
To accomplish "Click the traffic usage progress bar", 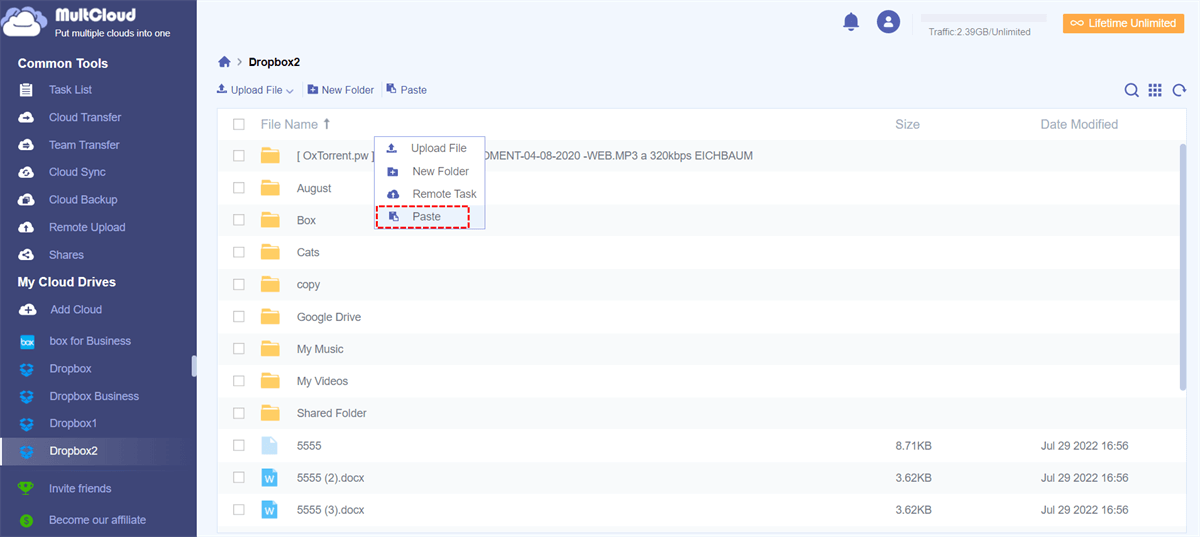I will pyautogui.click(x=983, y=18).
